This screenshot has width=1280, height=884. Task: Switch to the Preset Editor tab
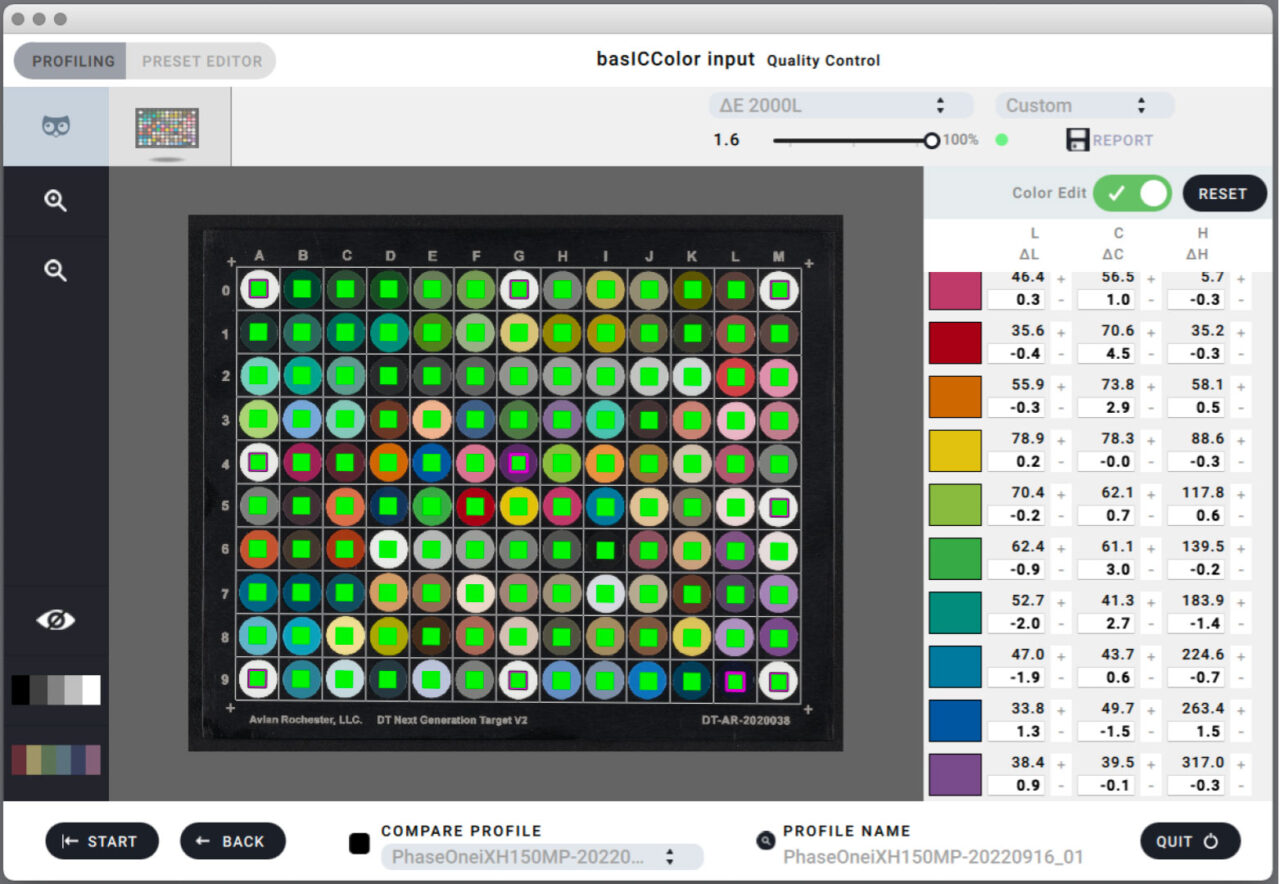pos(201,61)
